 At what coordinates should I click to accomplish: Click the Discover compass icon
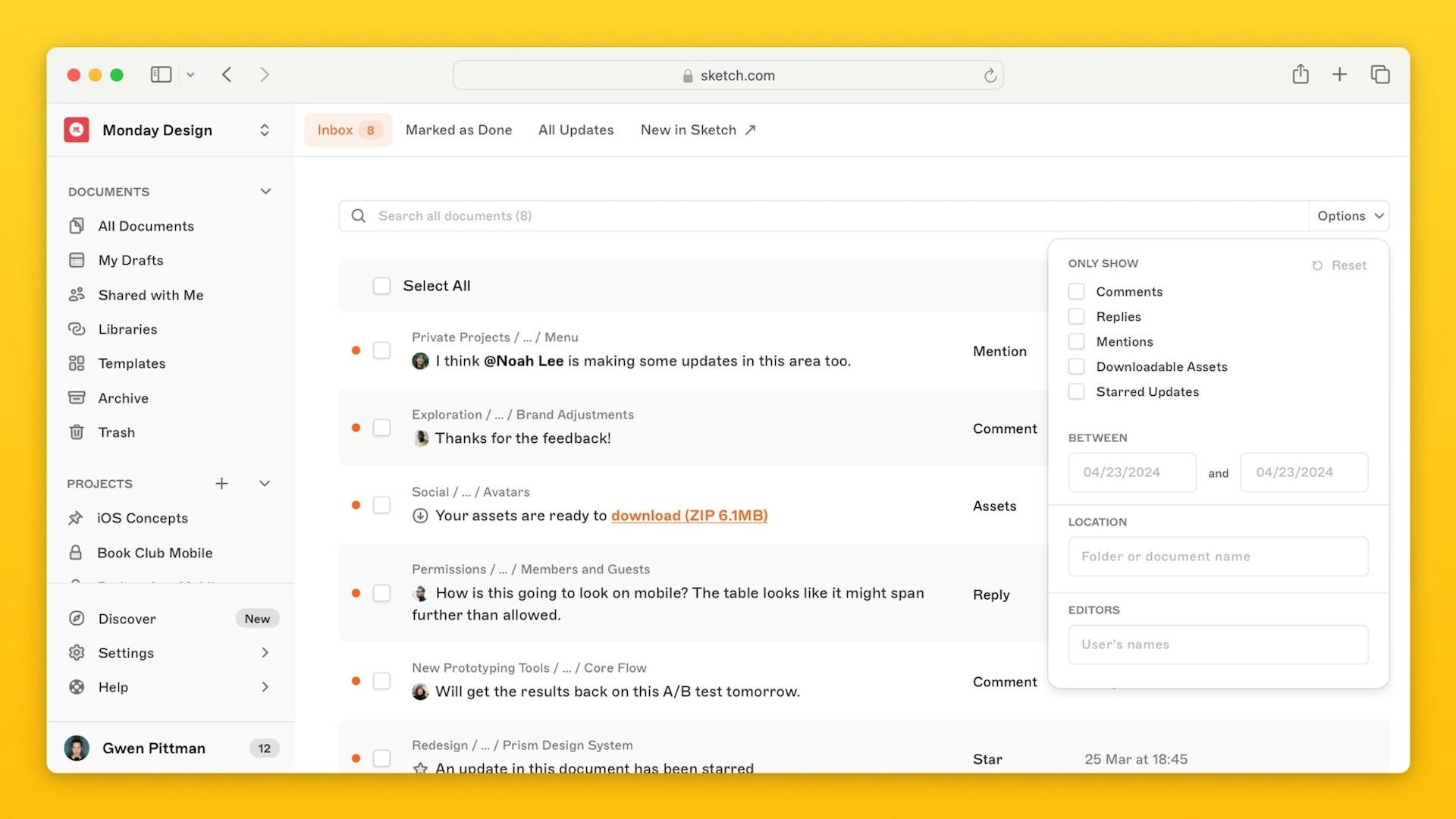tap(77, 619)
